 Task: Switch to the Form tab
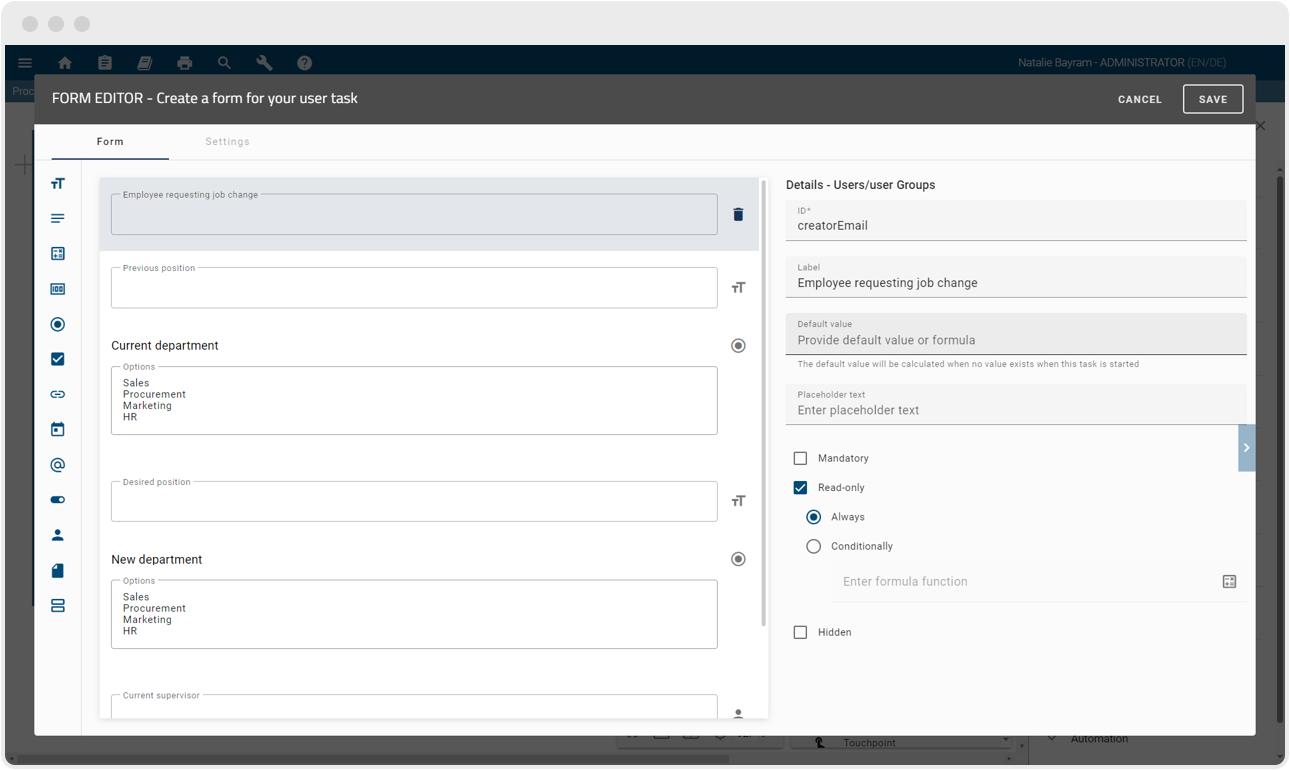click(x=110, y=142)
